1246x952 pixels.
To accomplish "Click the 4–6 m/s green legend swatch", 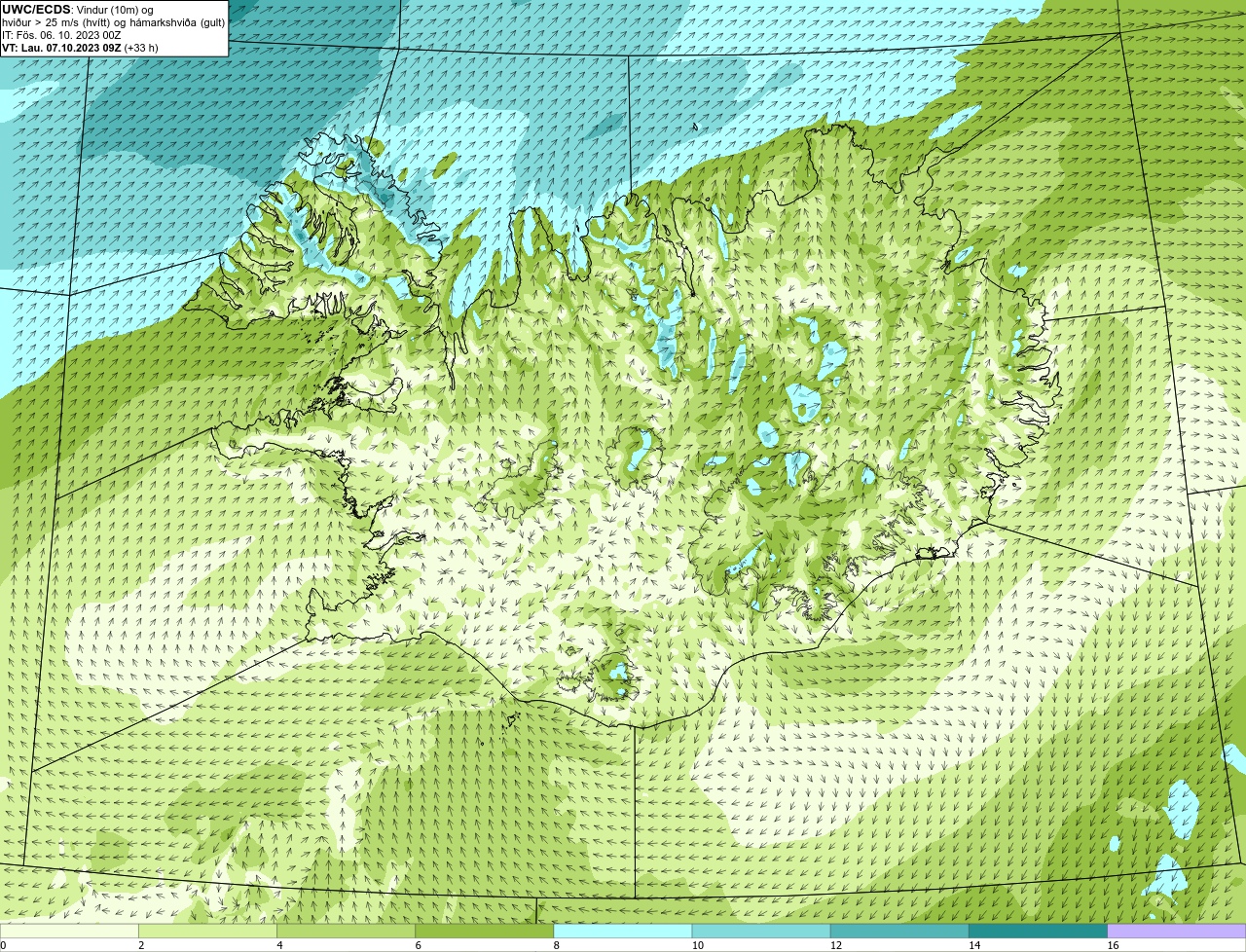I will [346, 932].
